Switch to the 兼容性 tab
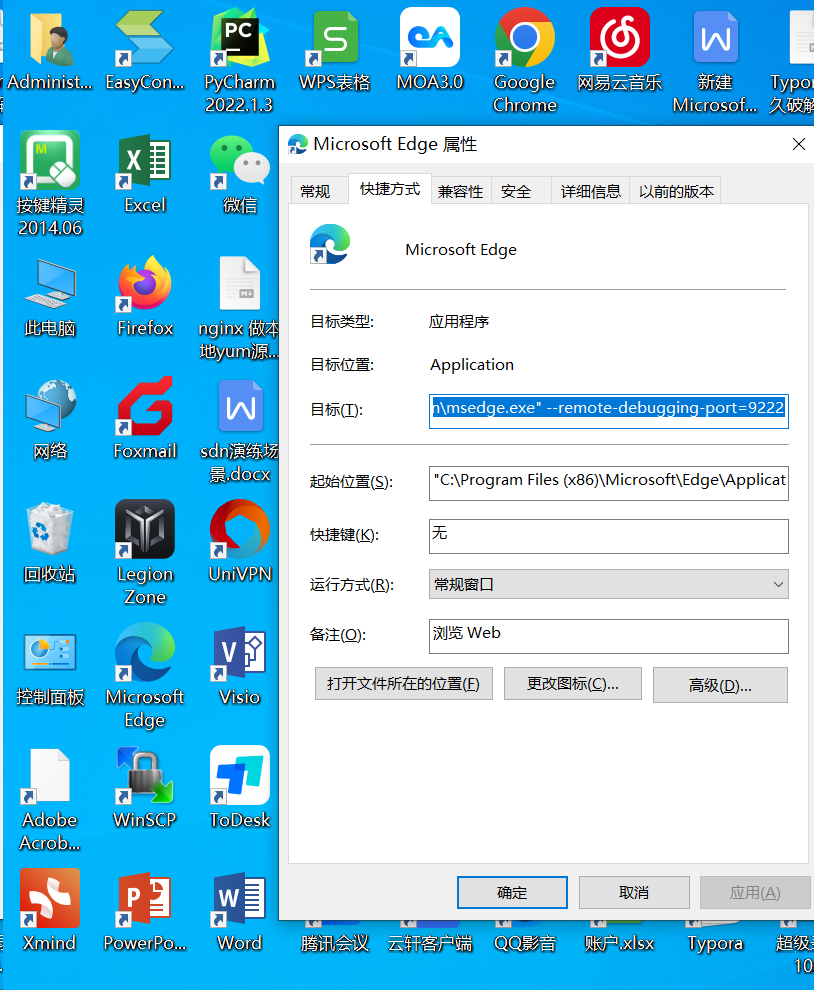Image resolution: width=814 pixels, height=990 pixels. click(460, 191)
